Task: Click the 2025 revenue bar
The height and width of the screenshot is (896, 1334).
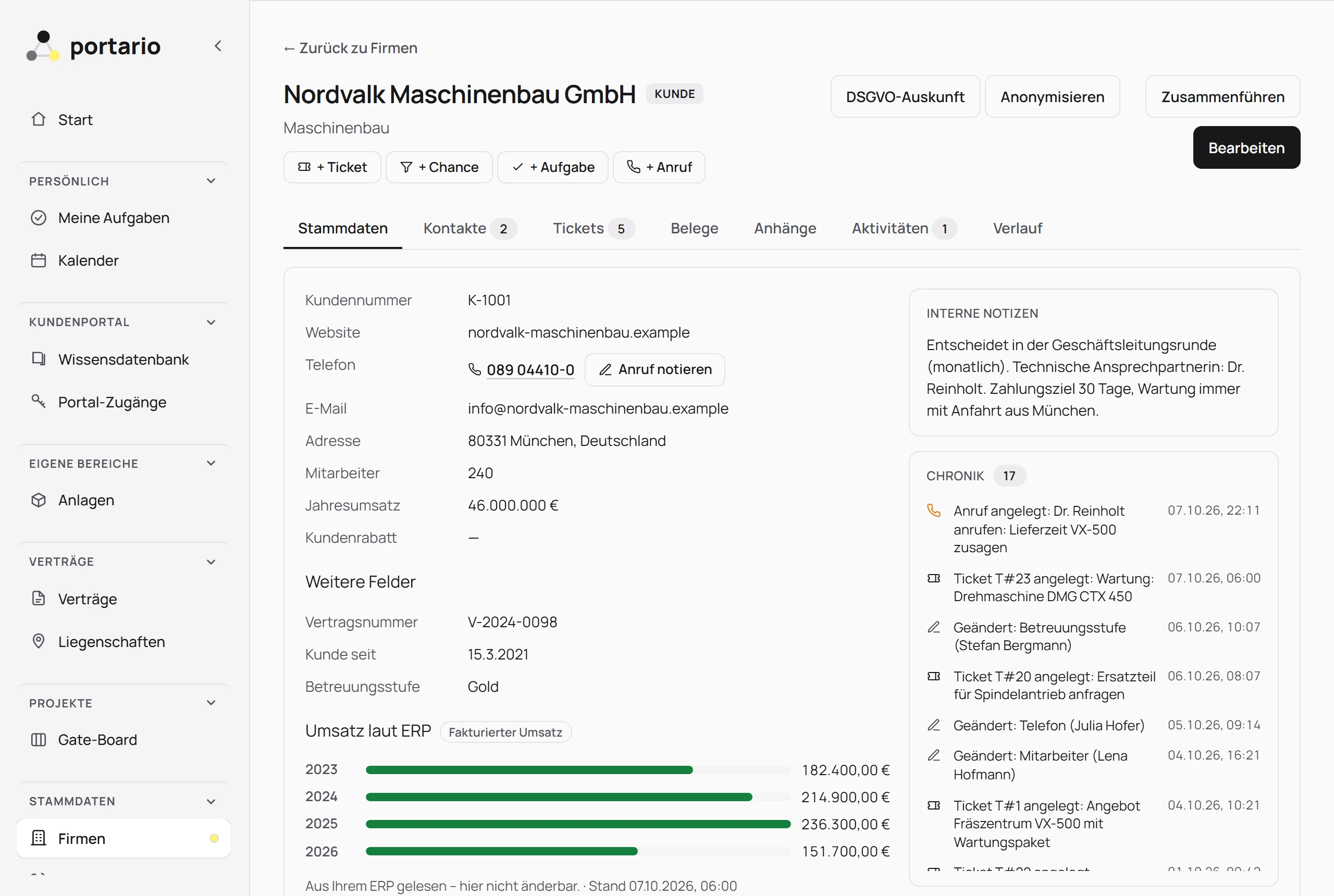Action: tap(578, 824)
